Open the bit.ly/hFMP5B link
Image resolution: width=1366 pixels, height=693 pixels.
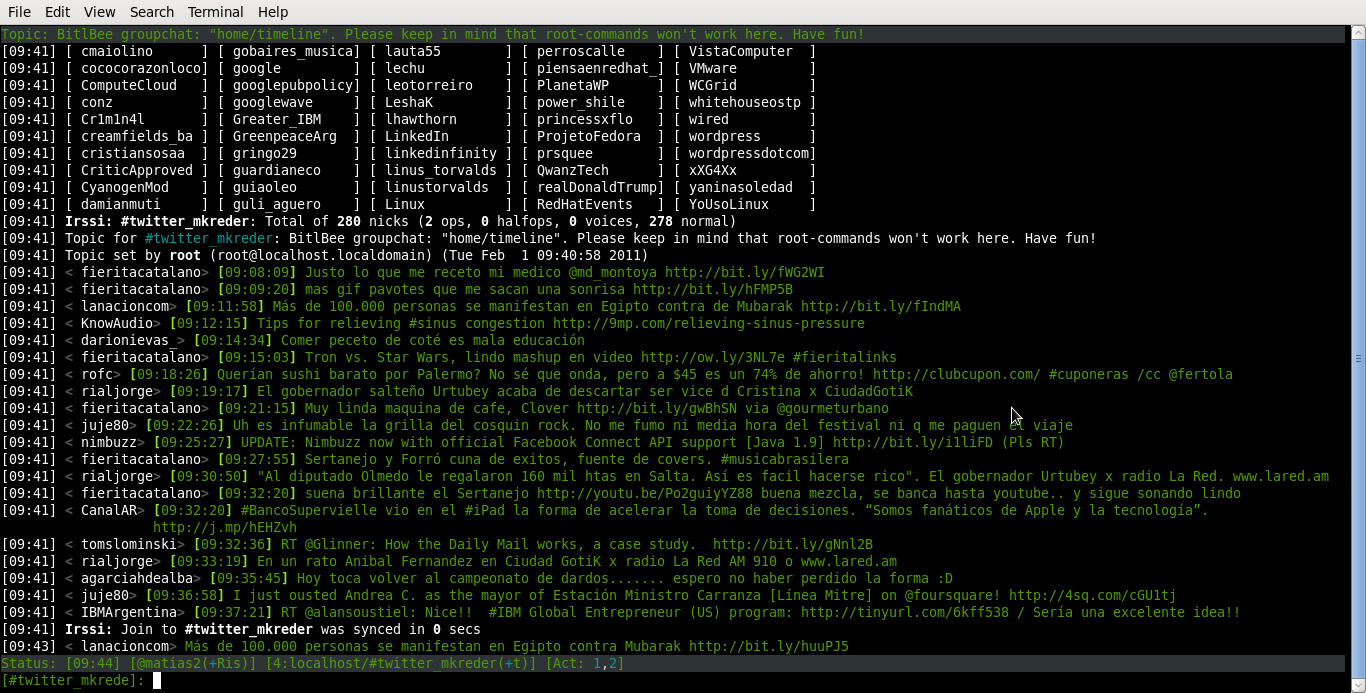pos(712,289)
